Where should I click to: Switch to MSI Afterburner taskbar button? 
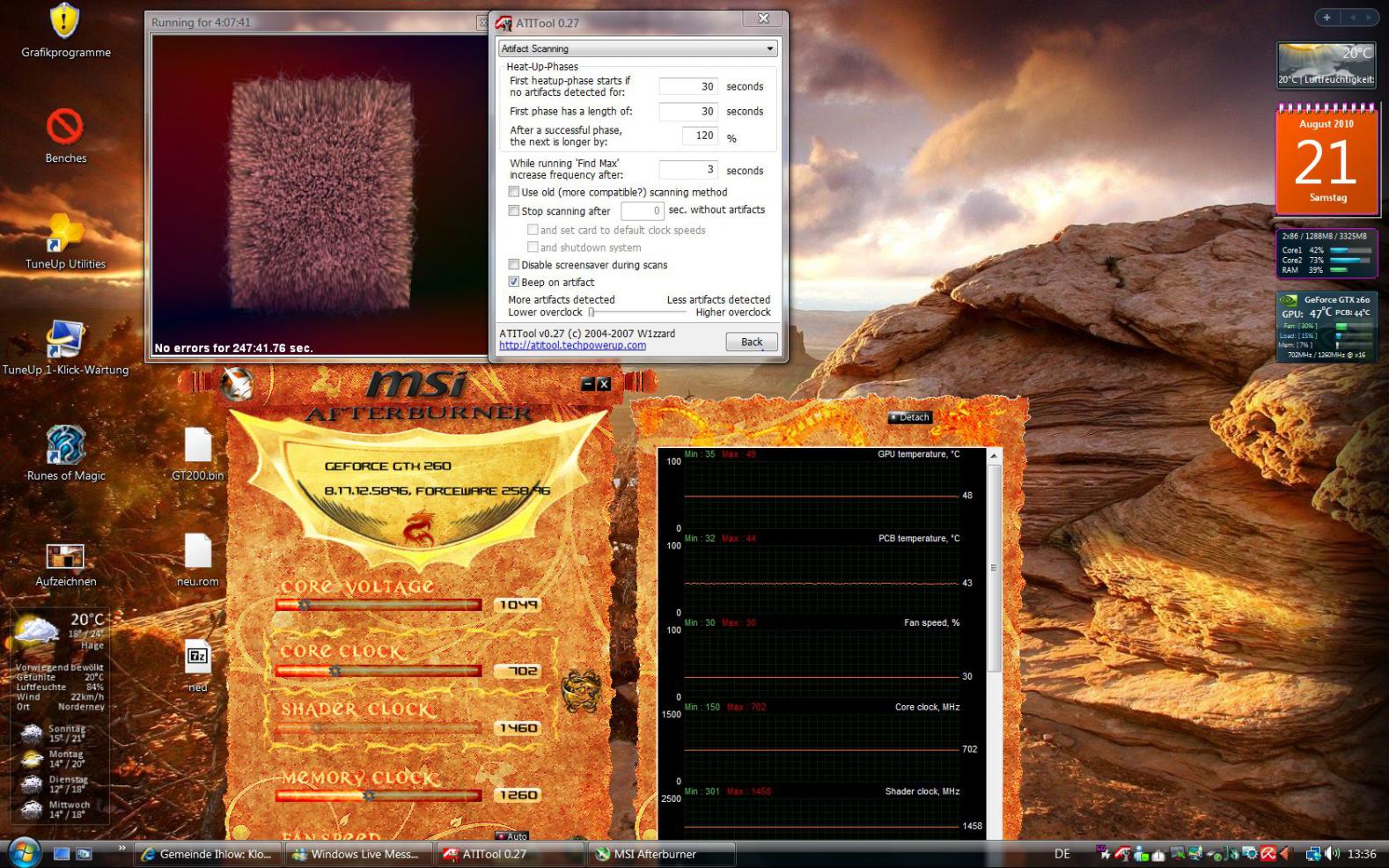coord(662,854)
